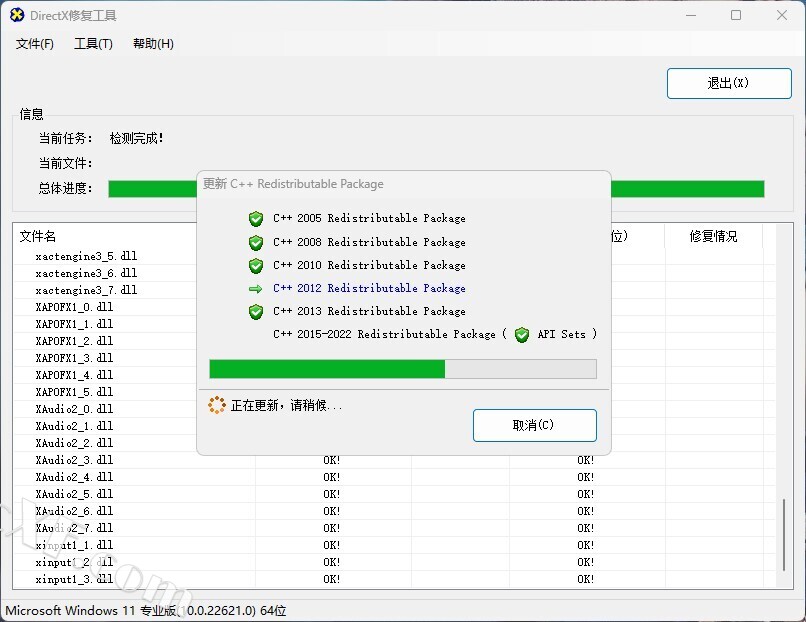Select the xactengine3_5.dll row
This screenshot has height=622, width=806.
[394, 256]
